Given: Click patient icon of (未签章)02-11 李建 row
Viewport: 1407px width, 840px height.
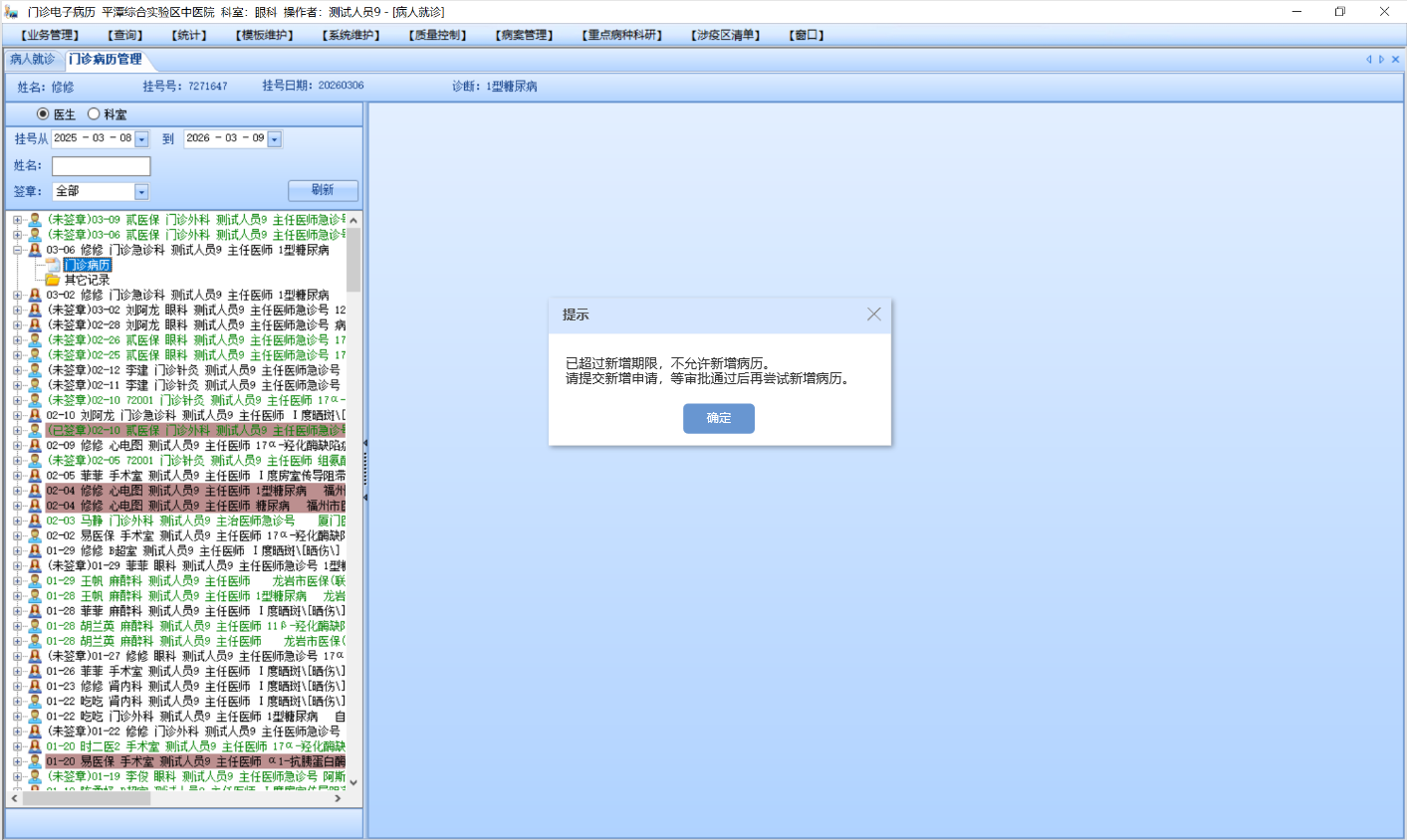Looking at the screenshot, I should pyautogui.click(x=35, y=385).
